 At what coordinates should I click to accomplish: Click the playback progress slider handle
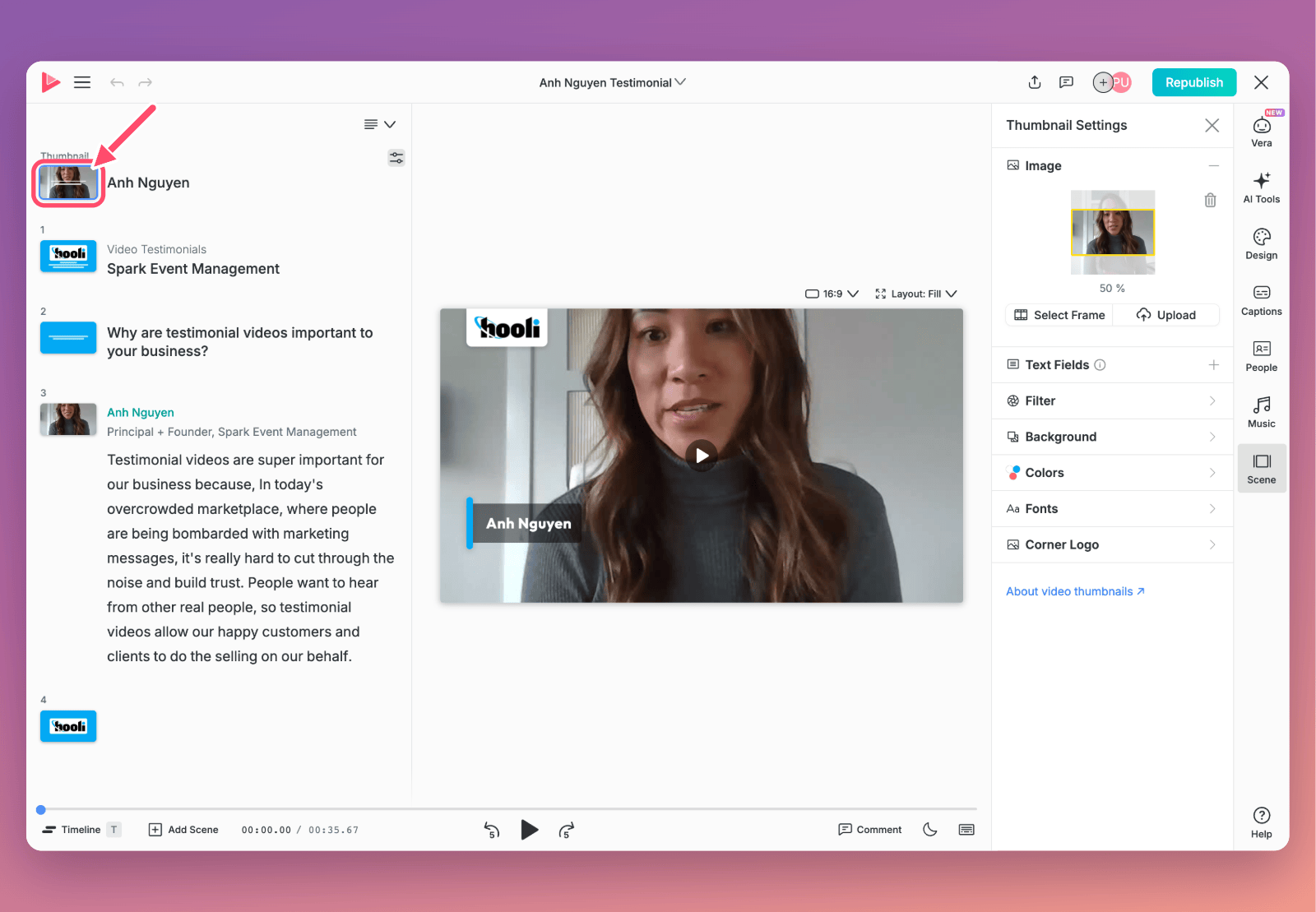click(41, 810)
